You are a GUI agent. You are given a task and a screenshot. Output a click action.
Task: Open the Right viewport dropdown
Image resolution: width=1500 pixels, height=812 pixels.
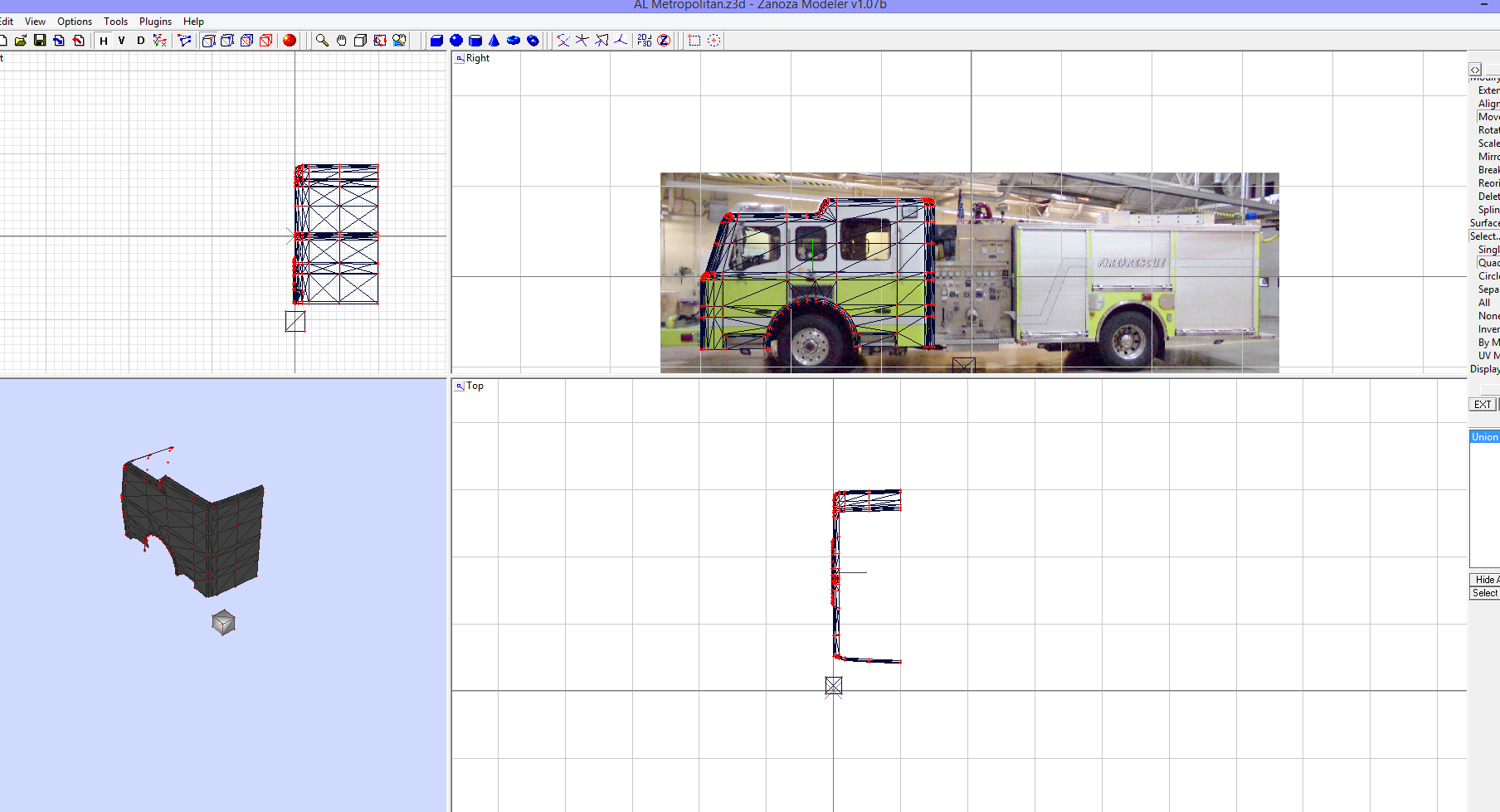click(x=460, y=59)
